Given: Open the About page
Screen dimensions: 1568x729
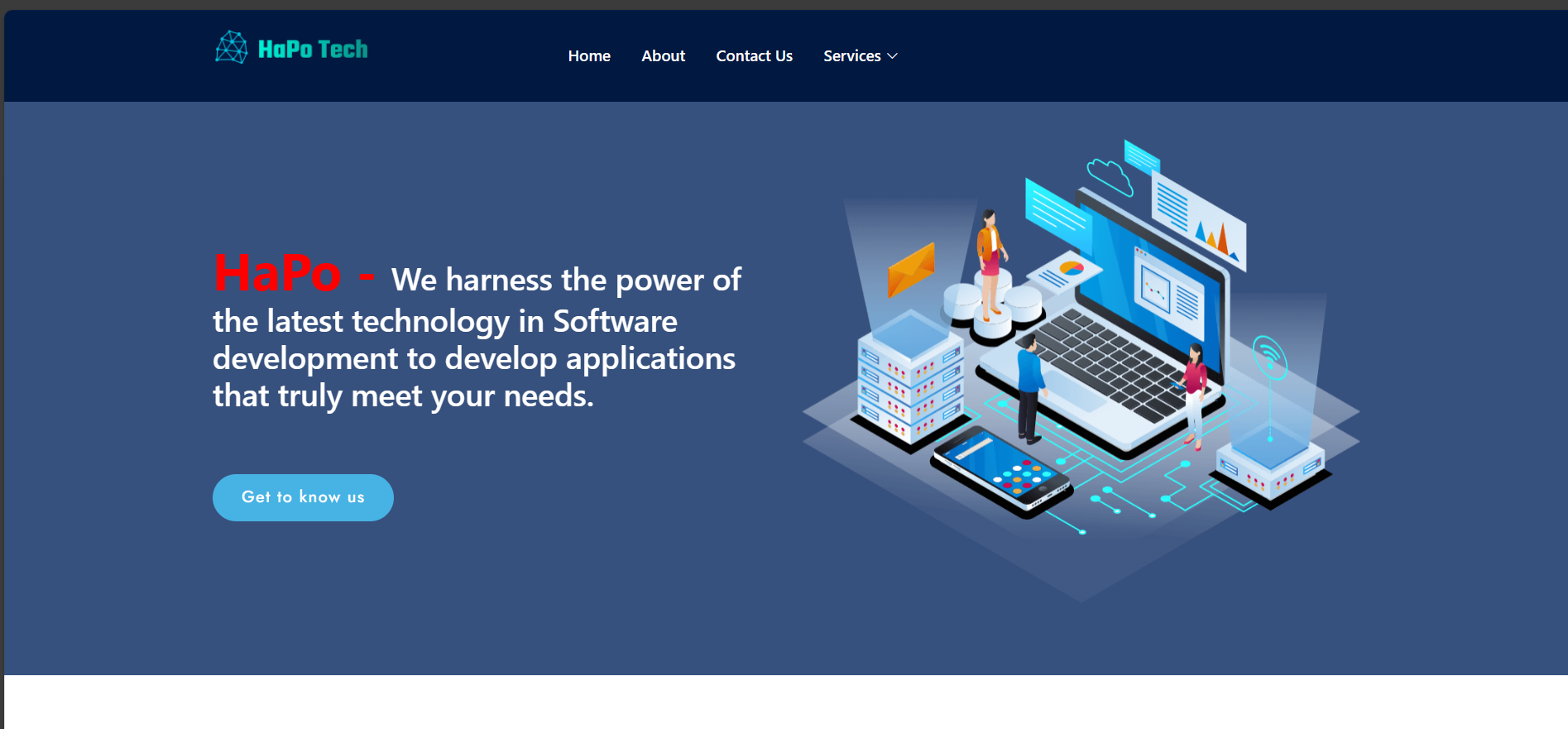Looking at the screenshot, I should (663, 56).
